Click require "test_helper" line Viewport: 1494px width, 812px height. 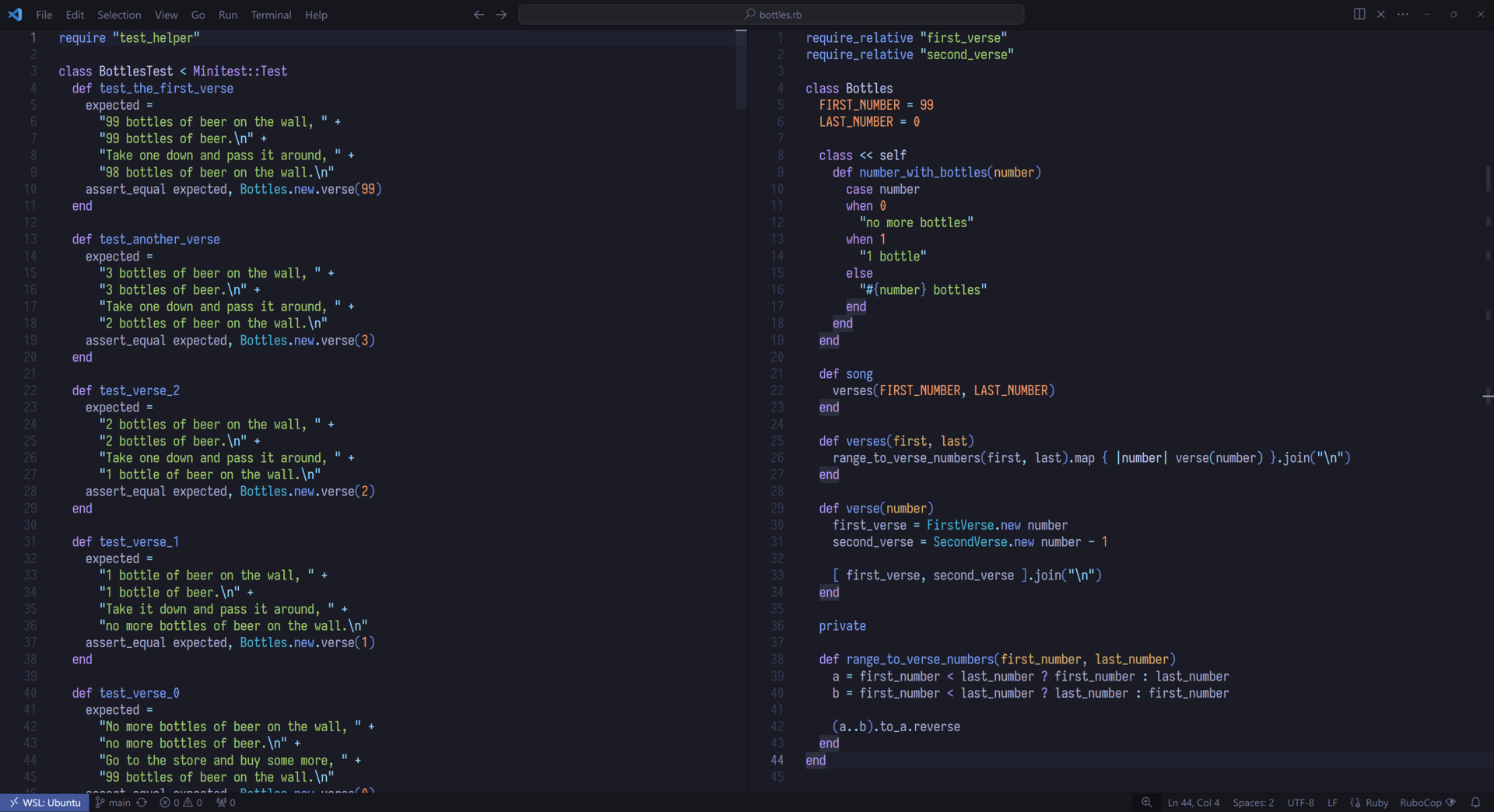click(129, 38)
